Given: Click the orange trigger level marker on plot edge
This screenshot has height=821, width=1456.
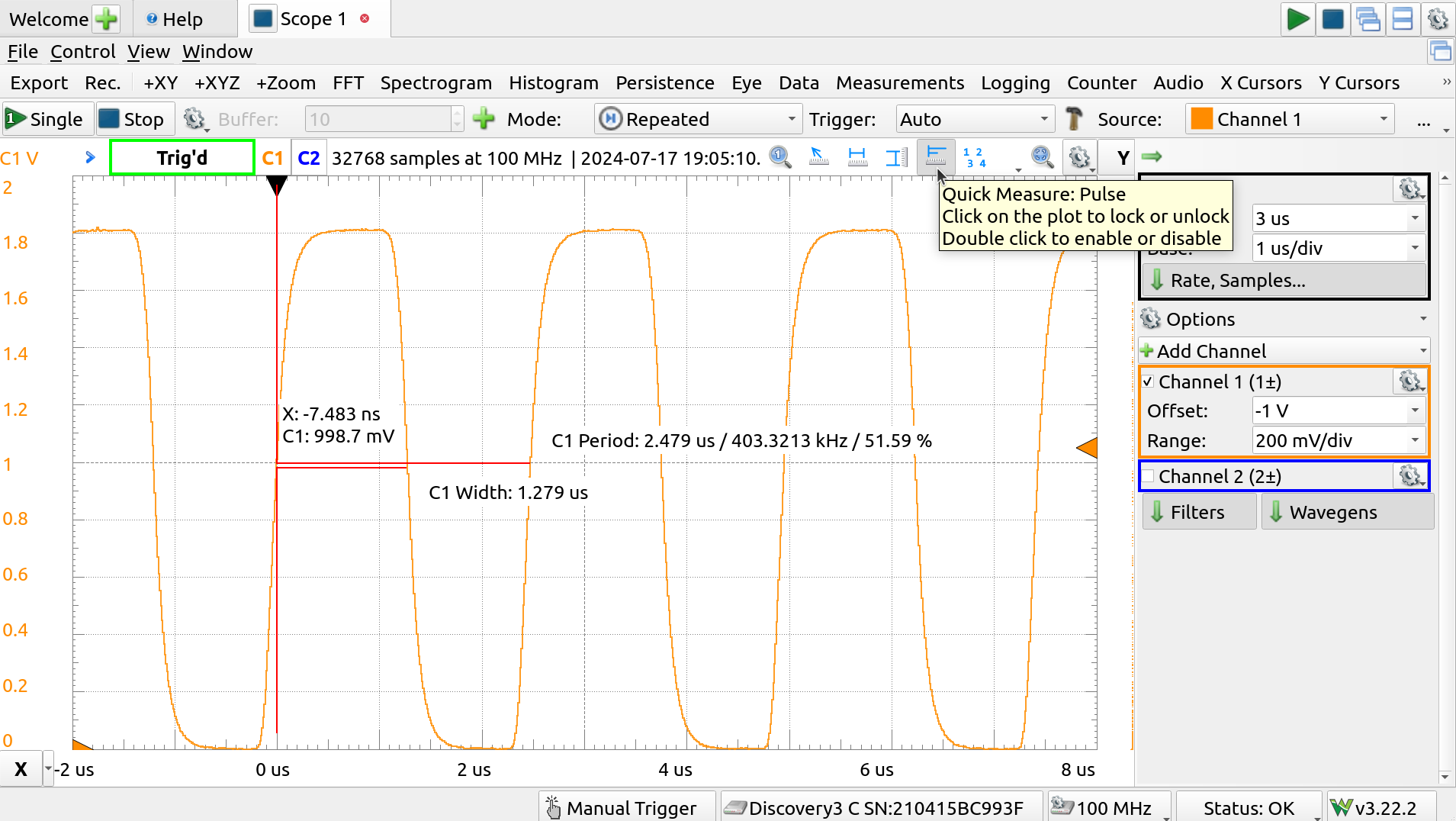Looking at the screenshot, I should pyautogui.click(x=1087, y=448).
